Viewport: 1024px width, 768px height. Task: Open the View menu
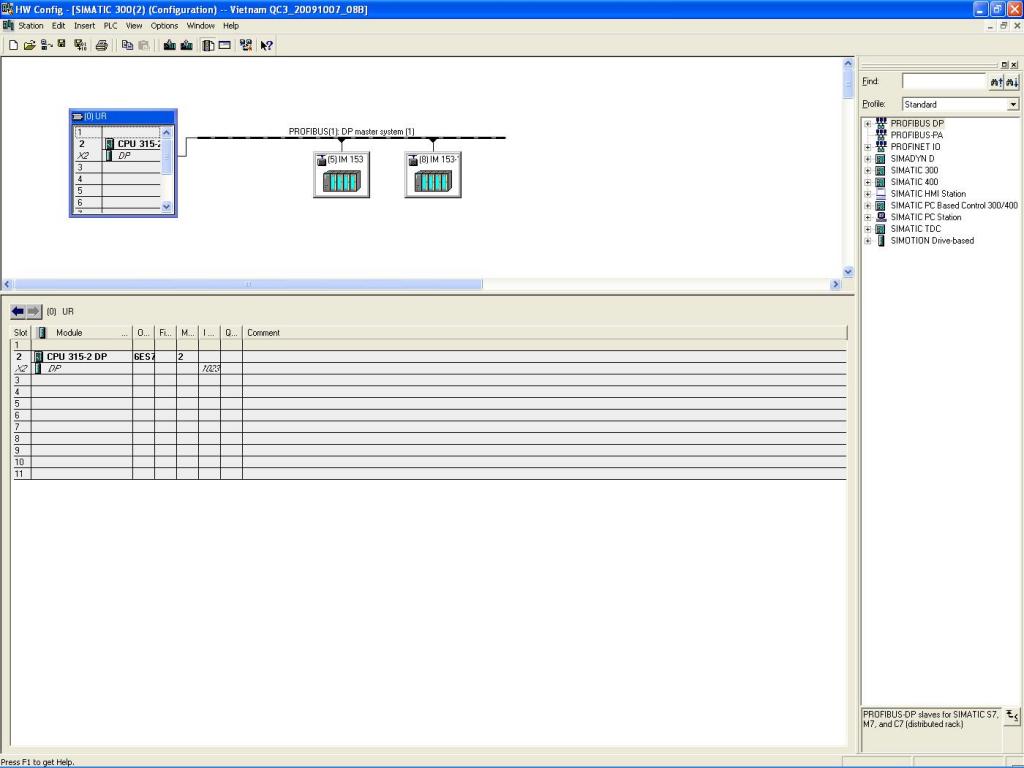134,26
